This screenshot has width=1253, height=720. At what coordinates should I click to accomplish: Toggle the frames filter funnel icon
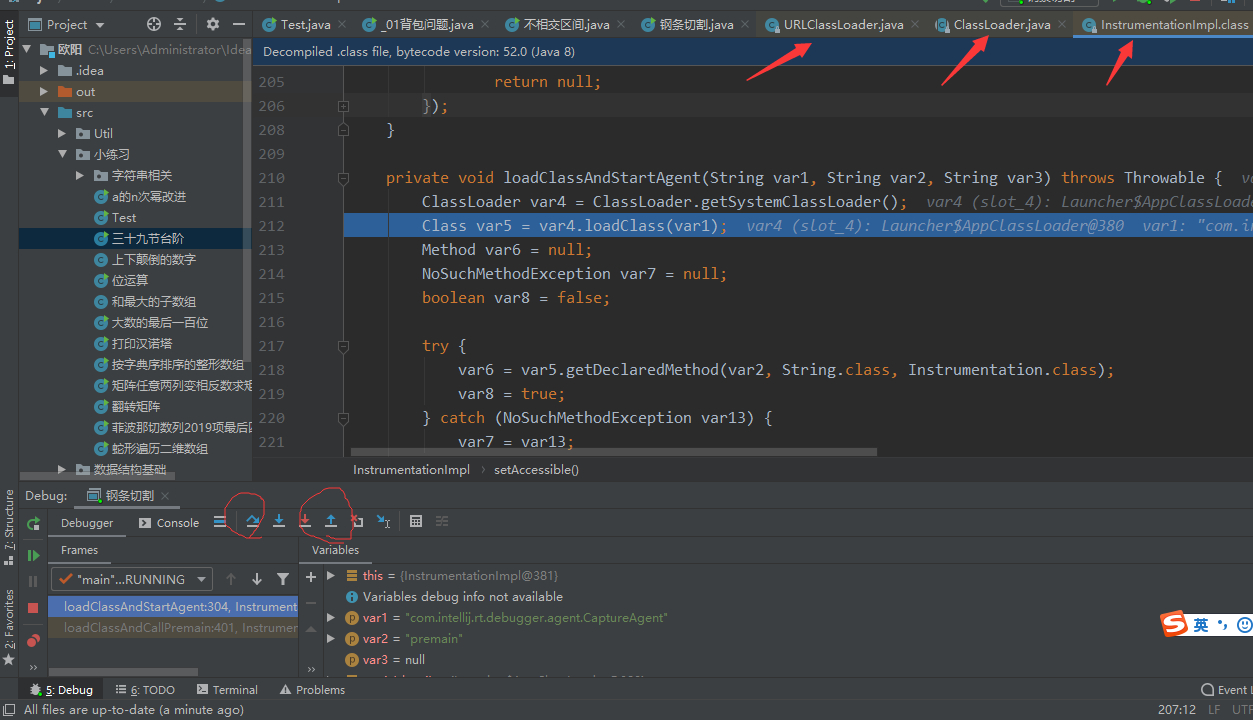click(x=283, y=579)
